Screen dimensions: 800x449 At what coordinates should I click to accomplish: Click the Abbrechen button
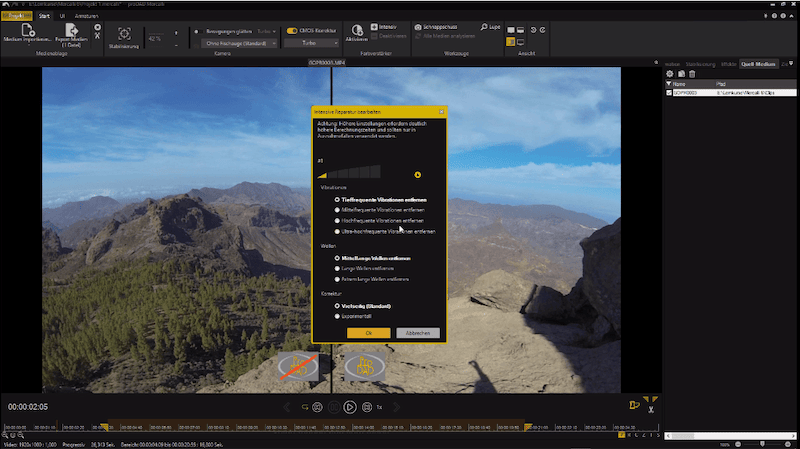pyautogui.click(x=417, y=332)
